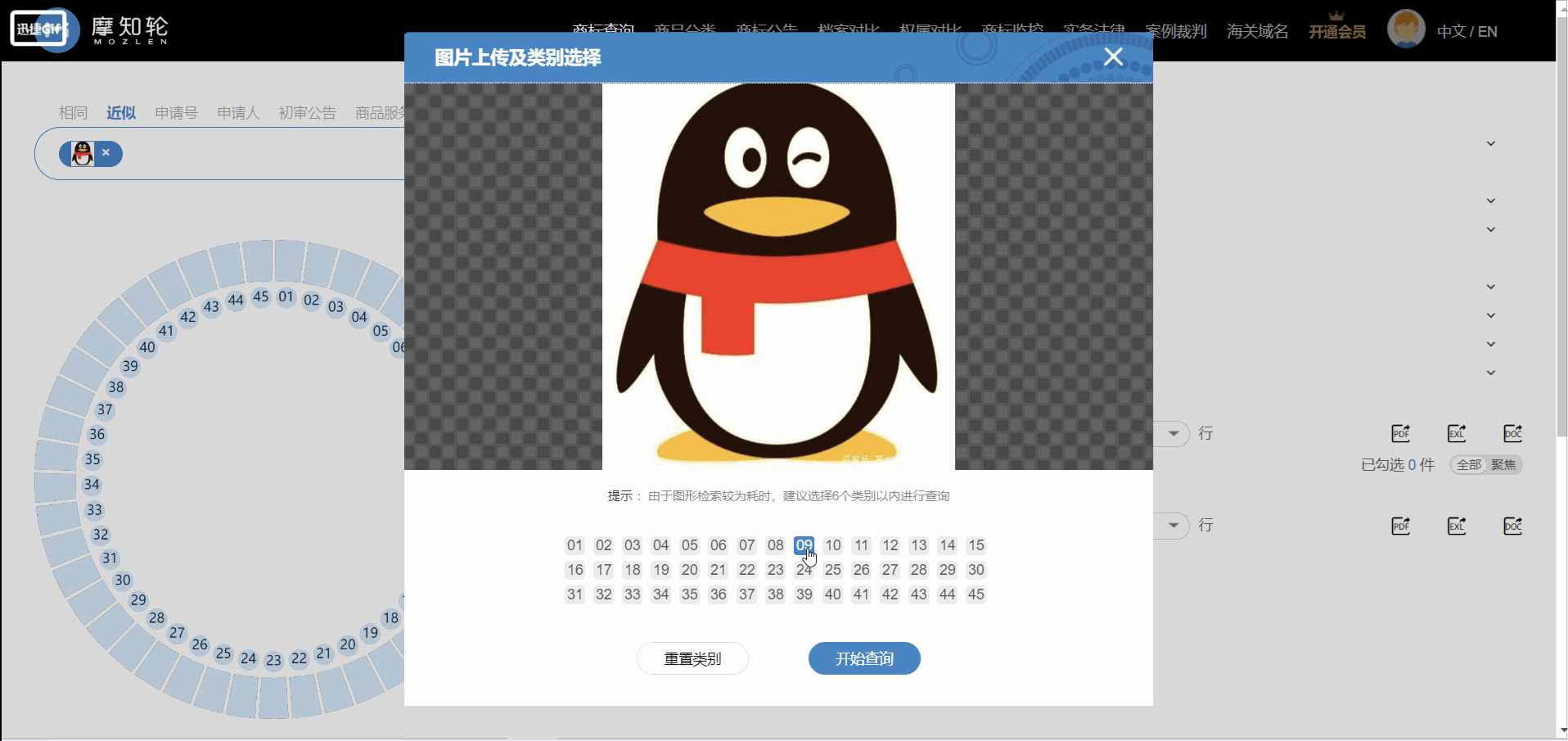The image size is (1568, 741).
Task: Click the DOC export icon above 聚焦 toggle
Action: coord(1512,433)
